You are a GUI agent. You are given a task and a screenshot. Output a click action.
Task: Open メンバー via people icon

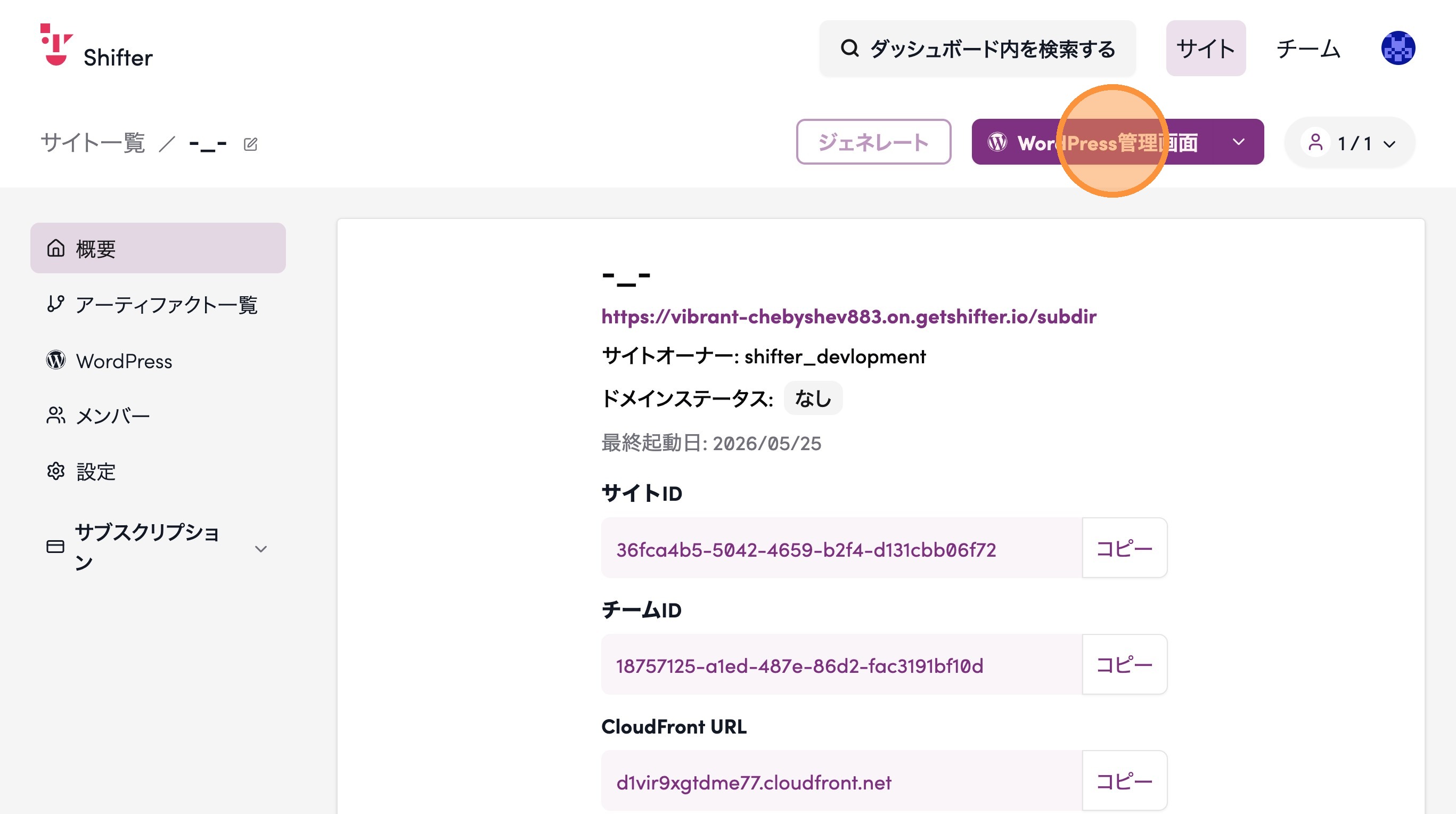55,416
